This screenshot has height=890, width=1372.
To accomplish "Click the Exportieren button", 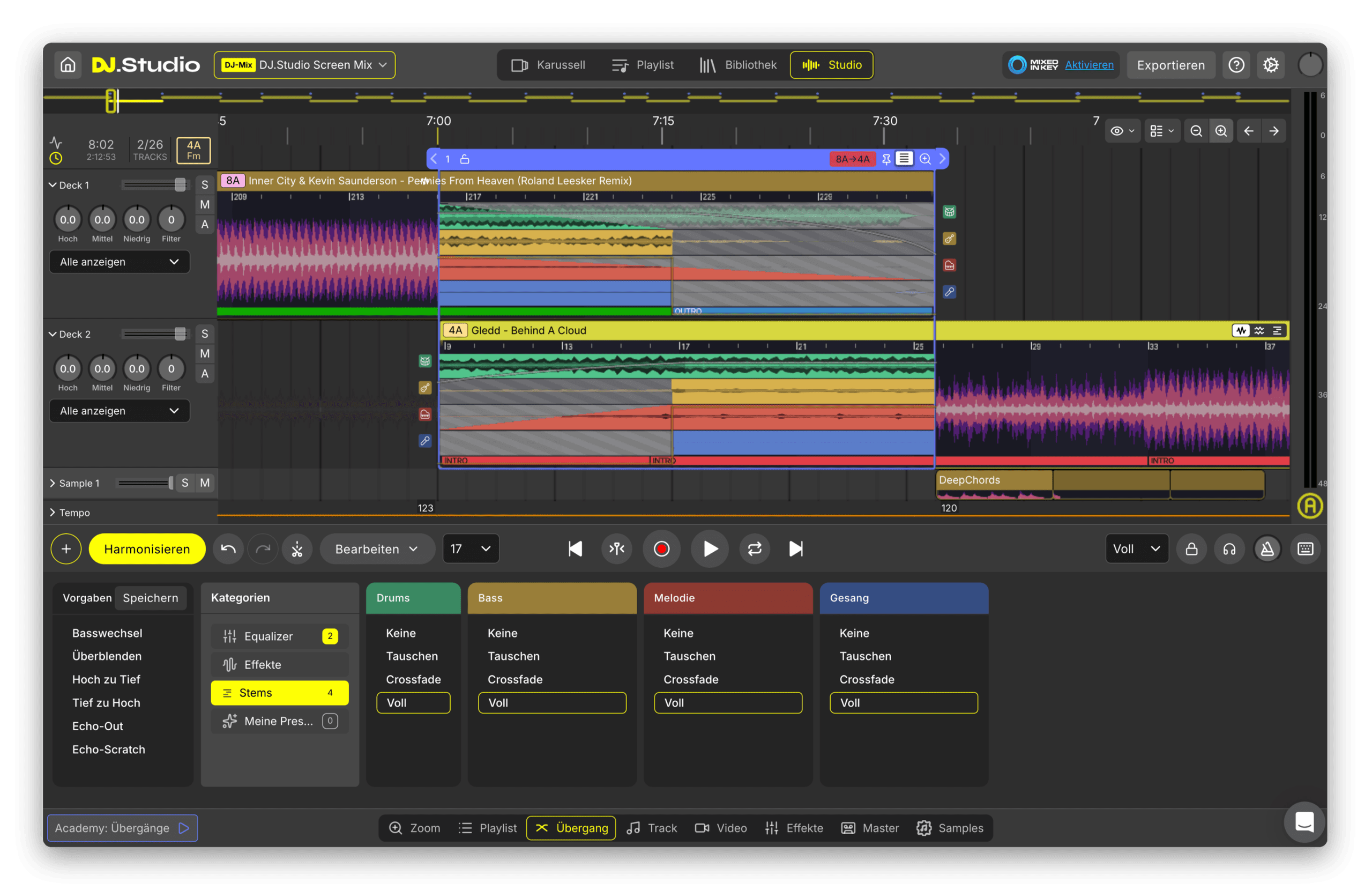I will pos(1171,64).
